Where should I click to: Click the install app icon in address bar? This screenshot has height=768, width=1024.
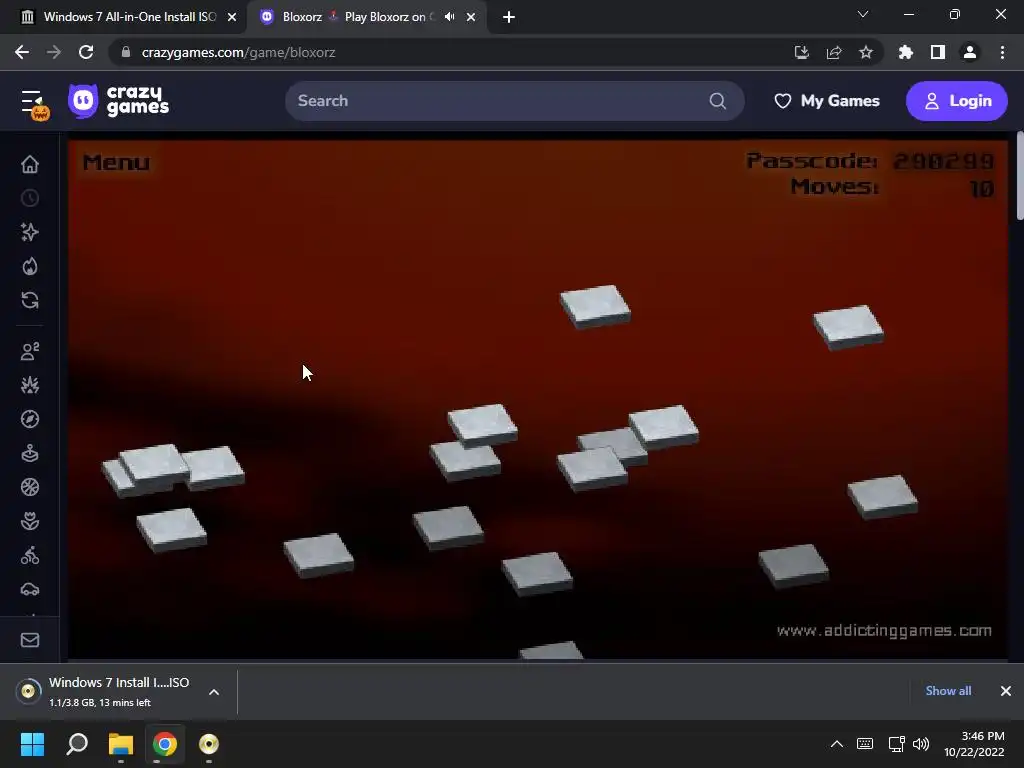pos(802,52)
